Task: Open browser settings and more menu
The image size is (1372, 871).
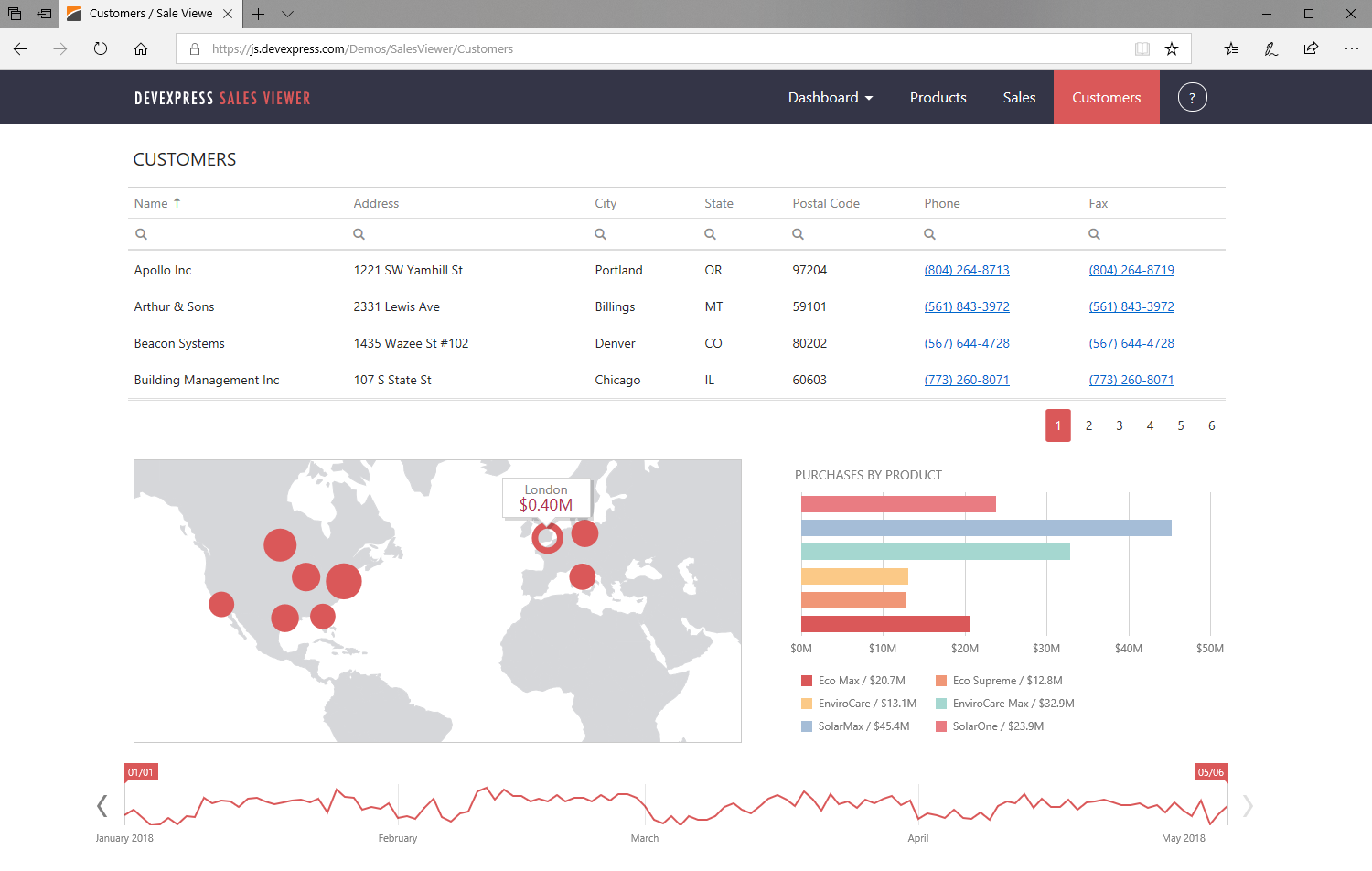Action: click(1351, 49)
